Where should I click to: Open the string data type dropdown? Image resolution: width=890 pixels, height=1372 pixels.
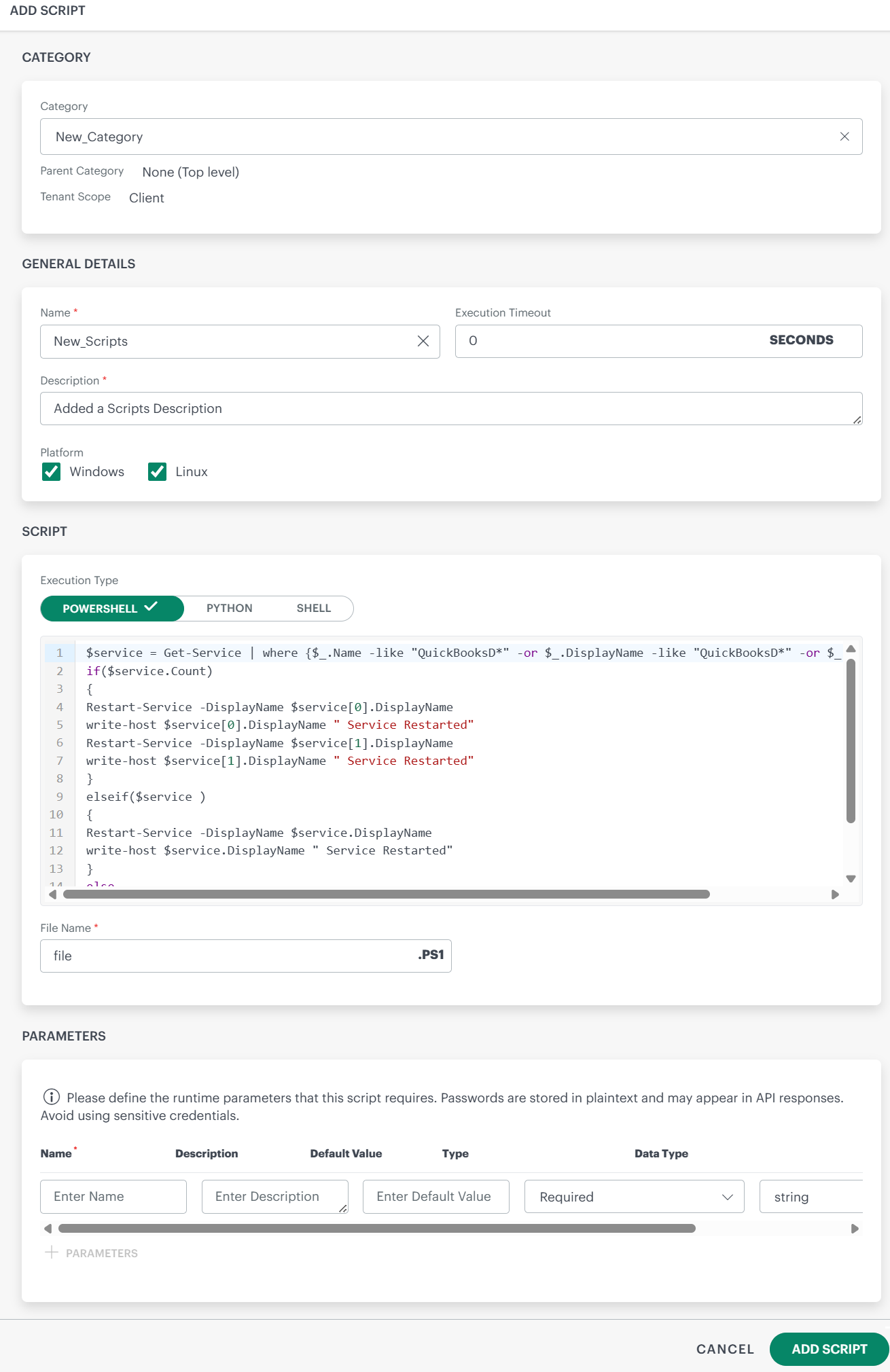click(x=810, y=1197)
